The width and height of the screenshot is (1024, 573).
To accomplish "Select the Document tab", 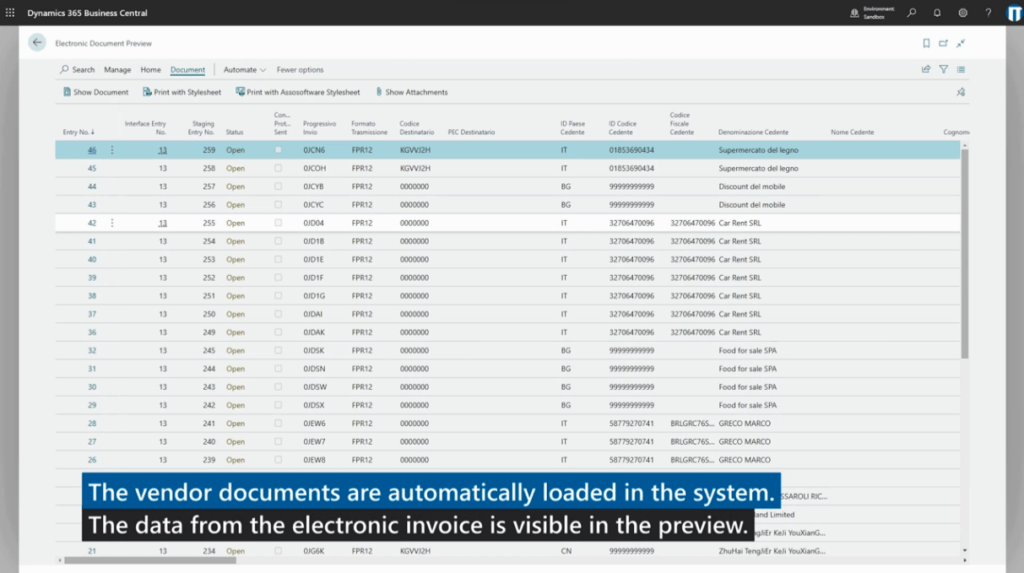I will coord(187,69).
